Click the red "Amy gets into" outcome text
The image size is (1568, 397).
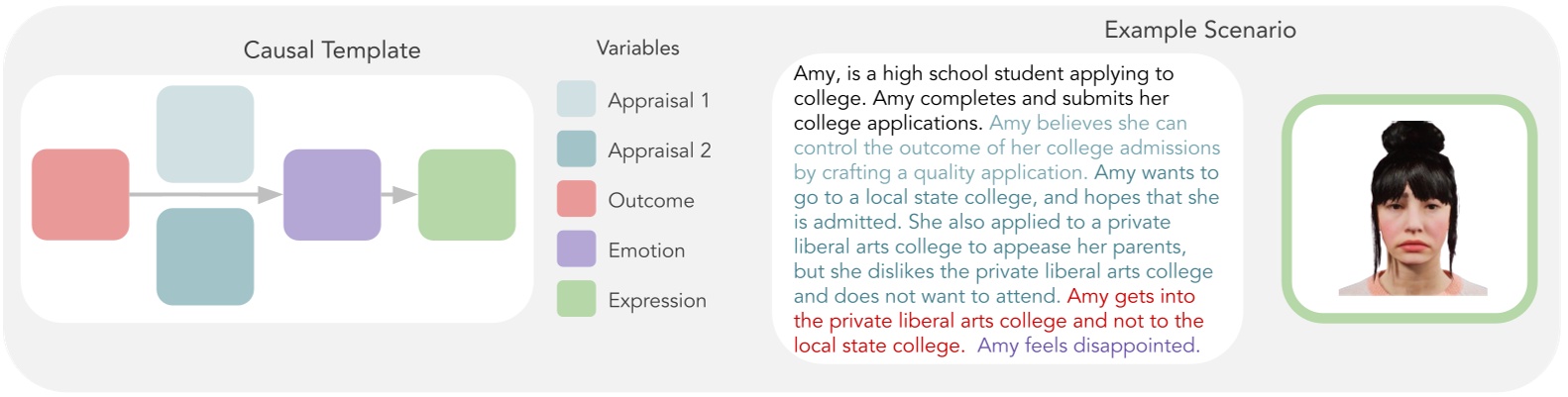(x=1131, y=296)
